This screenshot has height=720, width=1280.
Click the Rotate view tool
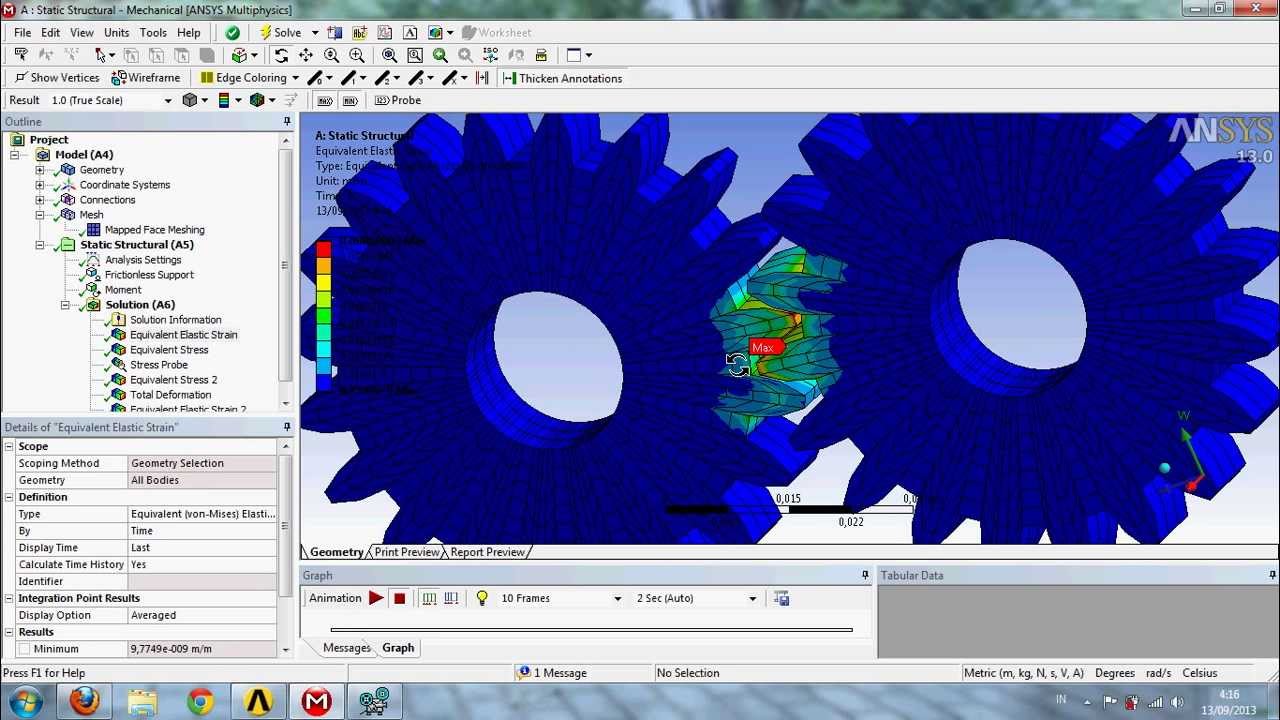coord(281,55)
